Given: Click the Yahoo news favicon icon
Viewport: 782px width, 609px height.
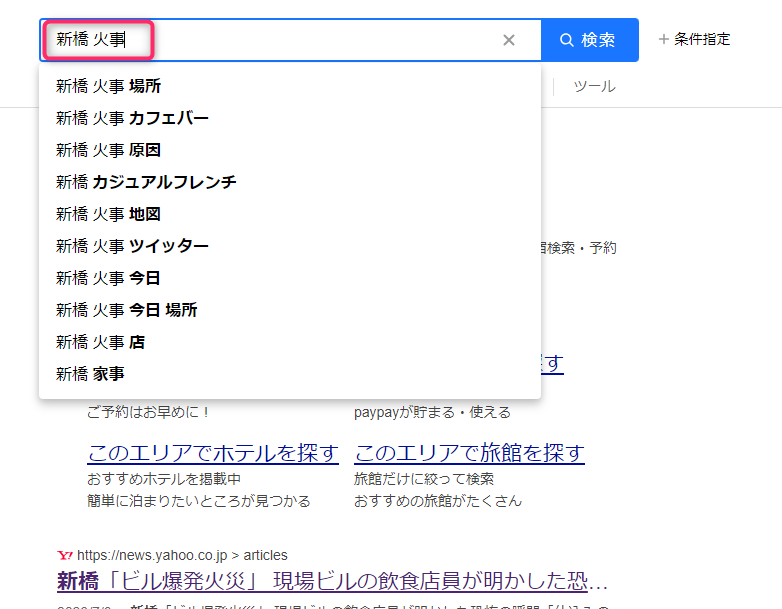Looking at the screenshot, I should tap(64, 555).
